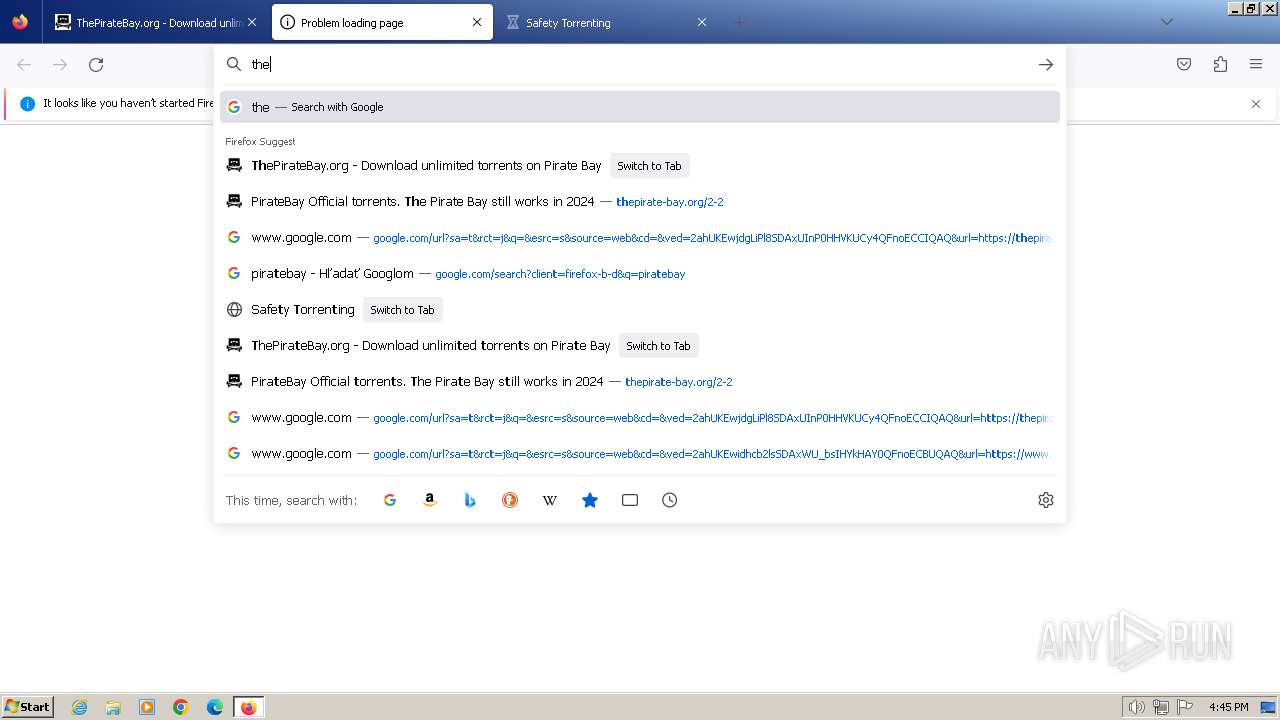Click the Safety Torrenting suggestion title
Image resolution: width=1280 pixels, height=720 pixels.
coord(303,310)
